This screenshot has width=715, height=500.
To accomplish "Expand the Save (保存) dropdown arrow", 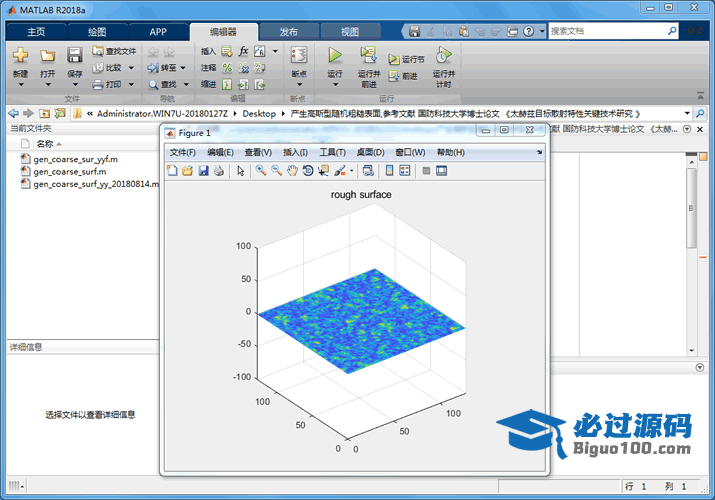I will (x=75, y=85).
